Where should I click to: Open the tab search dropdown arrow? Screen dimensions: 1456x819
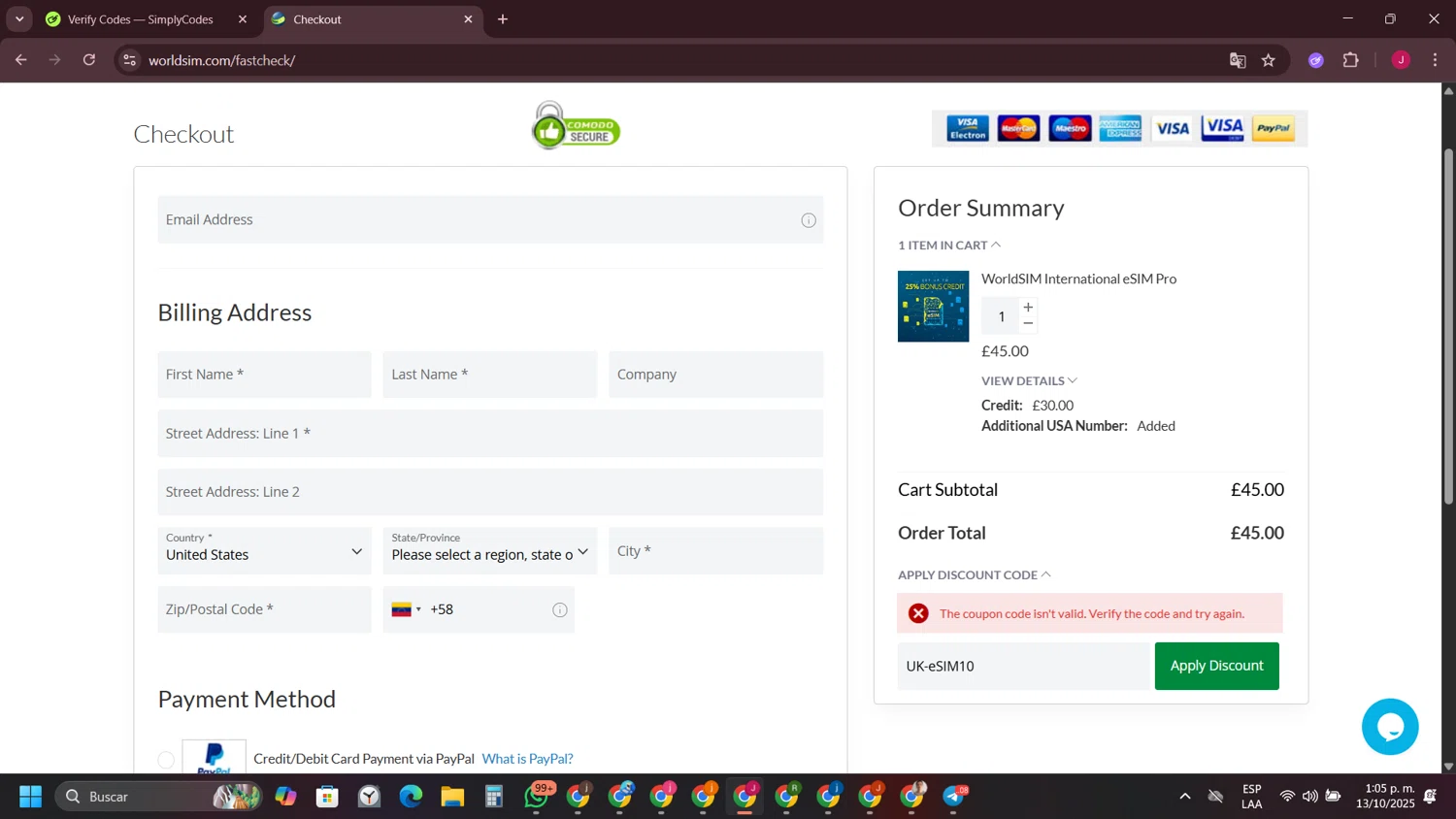(19, 19)
